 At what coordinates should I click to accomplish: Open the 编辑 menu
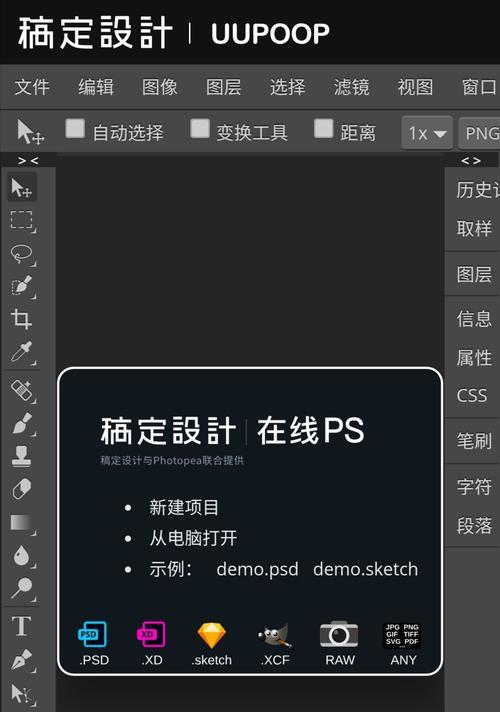click(x=96, y=87)
